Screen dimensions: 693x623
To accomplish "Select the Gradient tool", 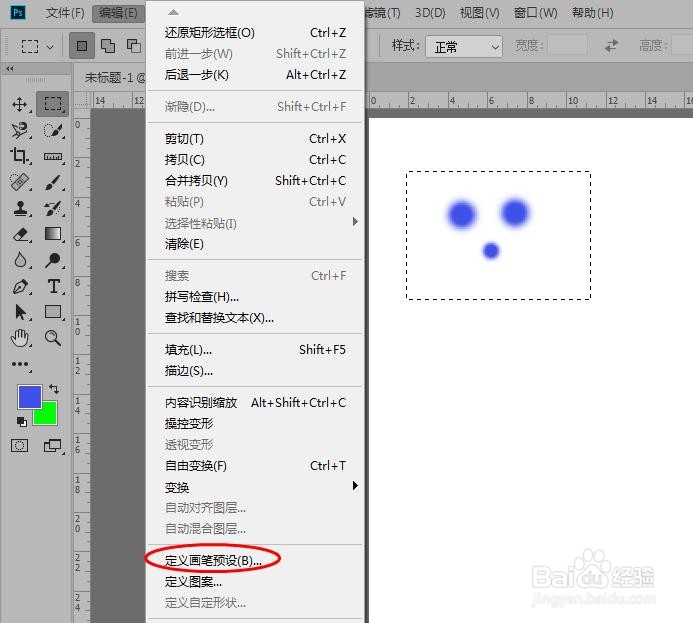I will [53, 234].
